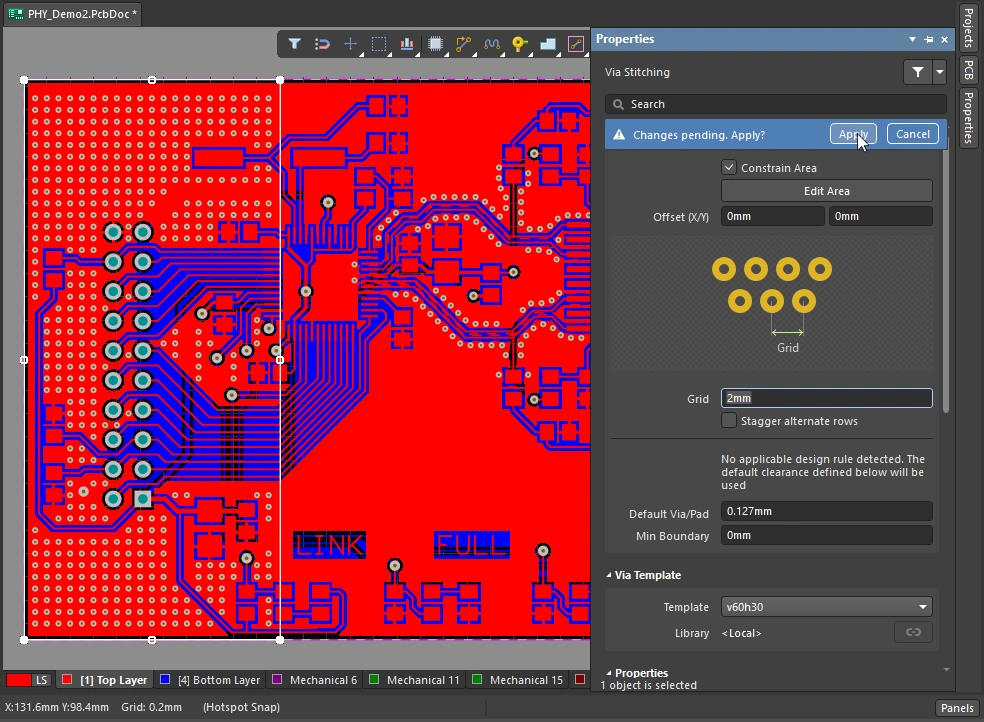Select the place via tool
The image size is (984, 722).
tap(518, 44)
